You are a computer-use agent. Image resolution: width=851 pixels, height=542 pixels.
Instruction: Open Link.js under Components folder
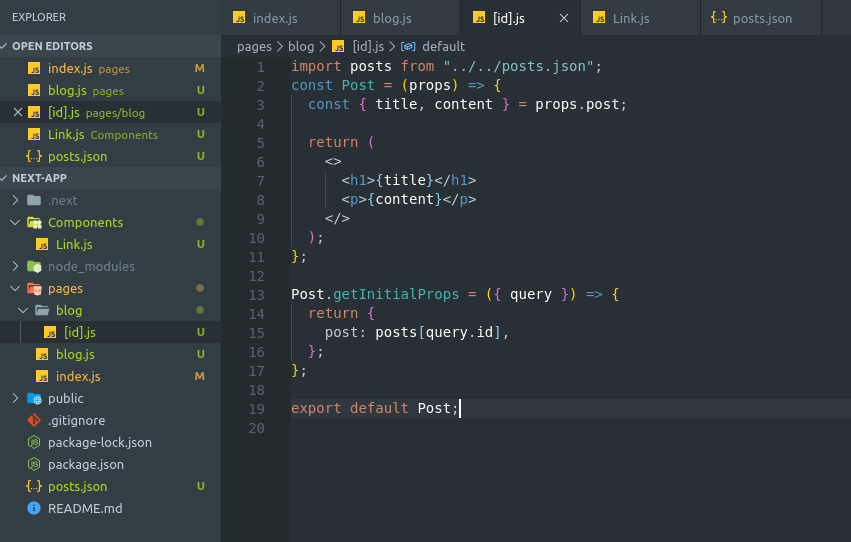(x=74, y=244)
